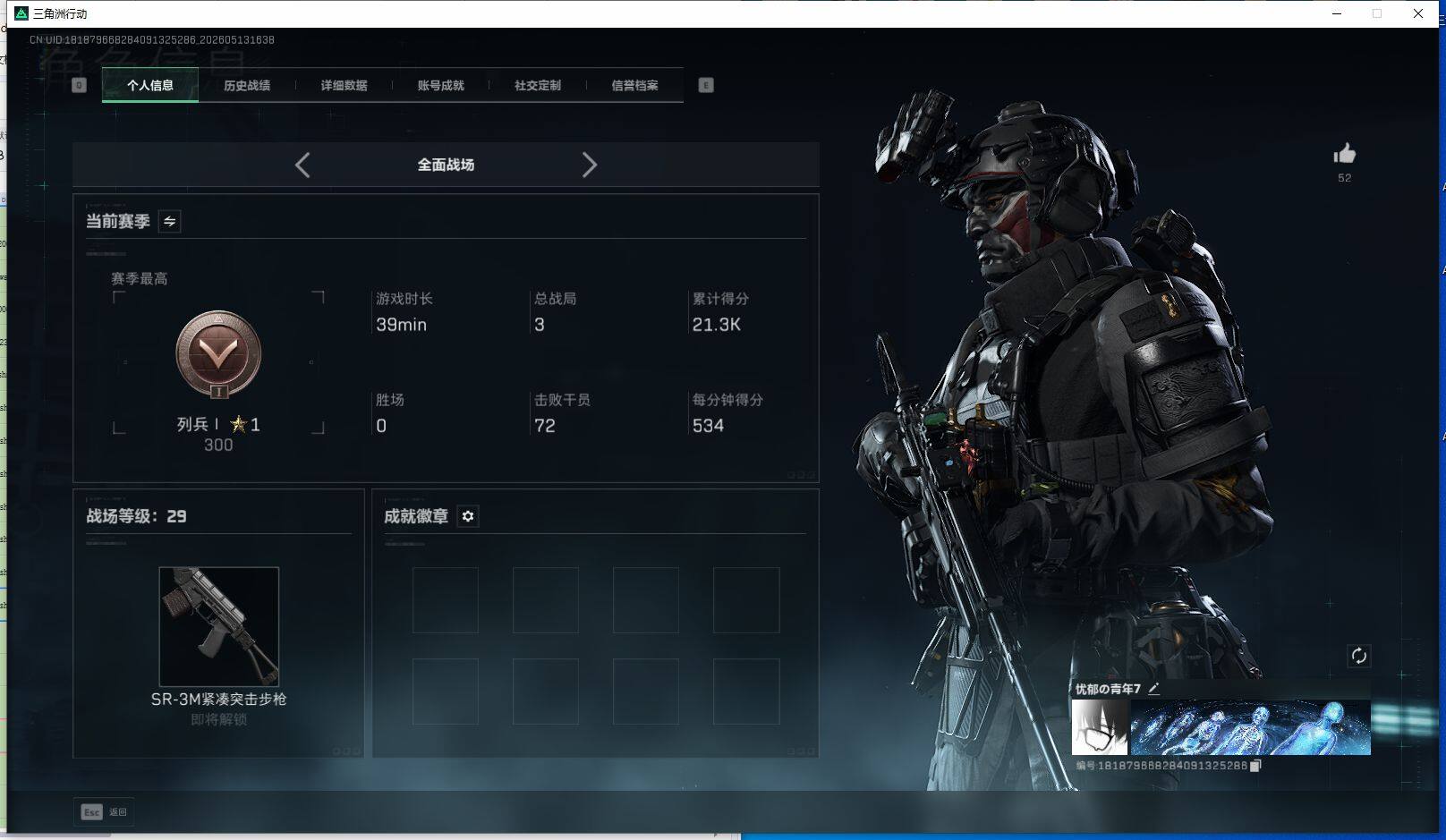The width and height of the screenshot is (1446, 840).
Task: Toggle the season switch icon beside 当前赛季
Action: [169, 221]
